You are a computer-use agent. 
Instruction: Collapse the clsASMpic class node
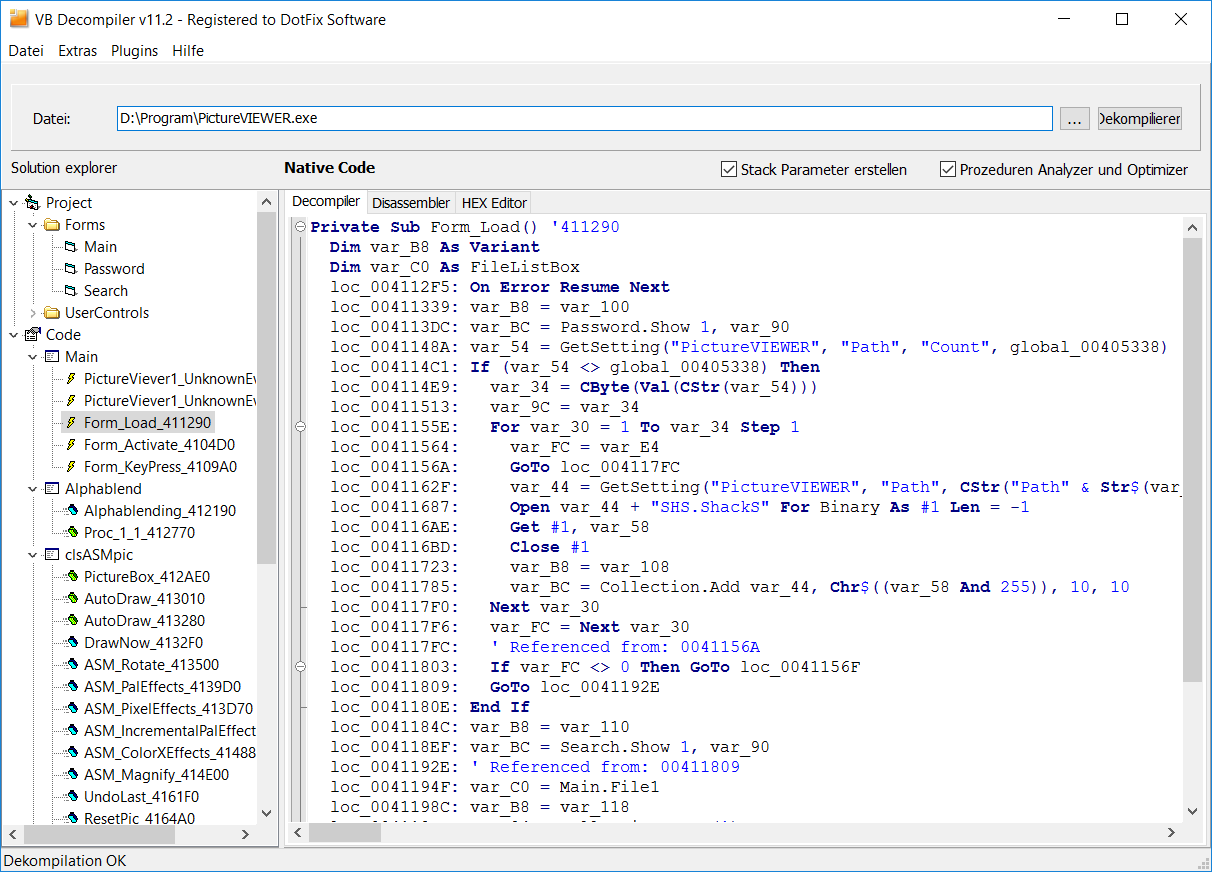pyautogui.click(x=32, y=555)
